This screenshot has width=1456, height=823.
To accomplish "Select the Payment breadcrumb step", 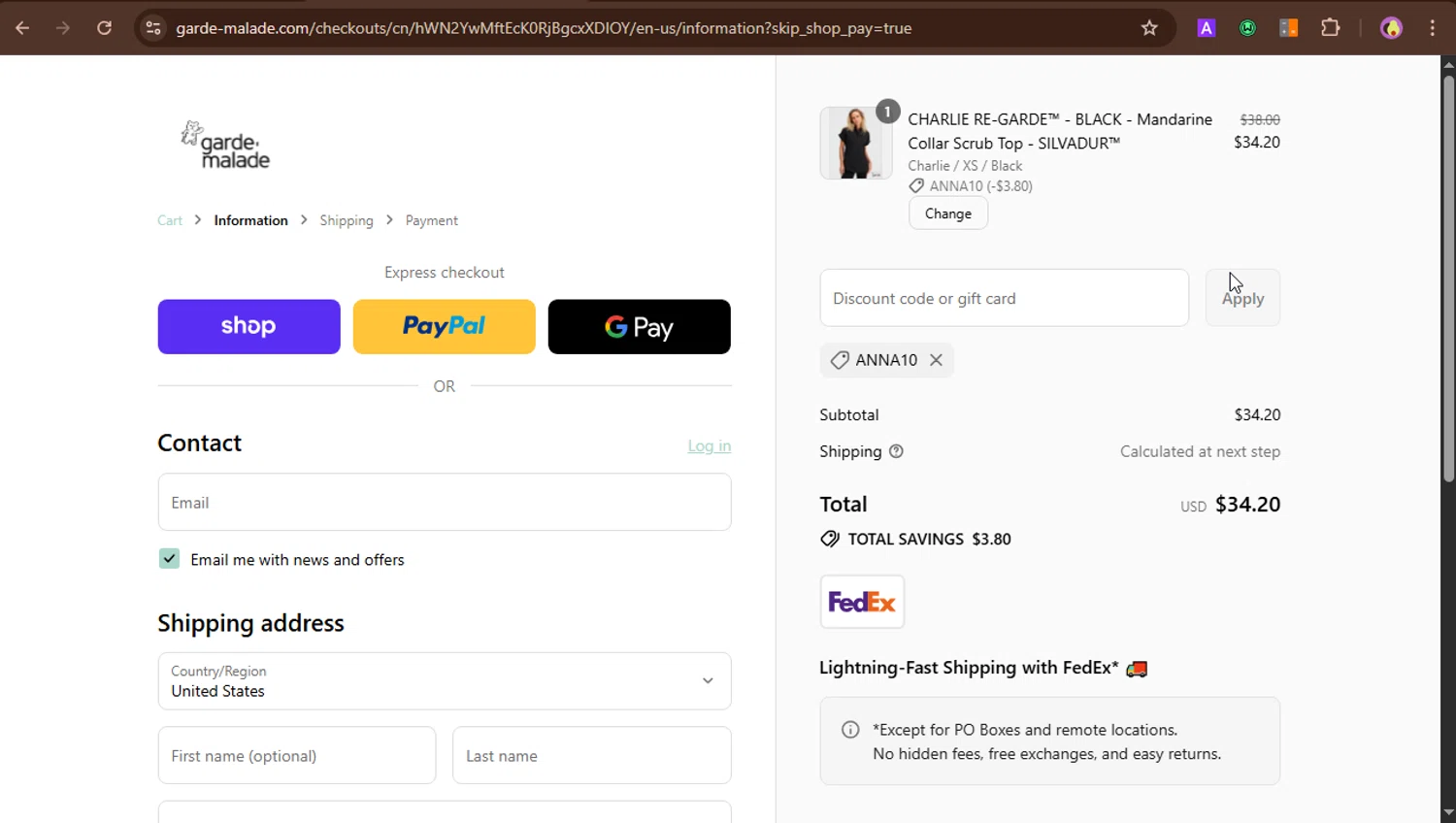I will pyautogui.click(x=432, y=220).
